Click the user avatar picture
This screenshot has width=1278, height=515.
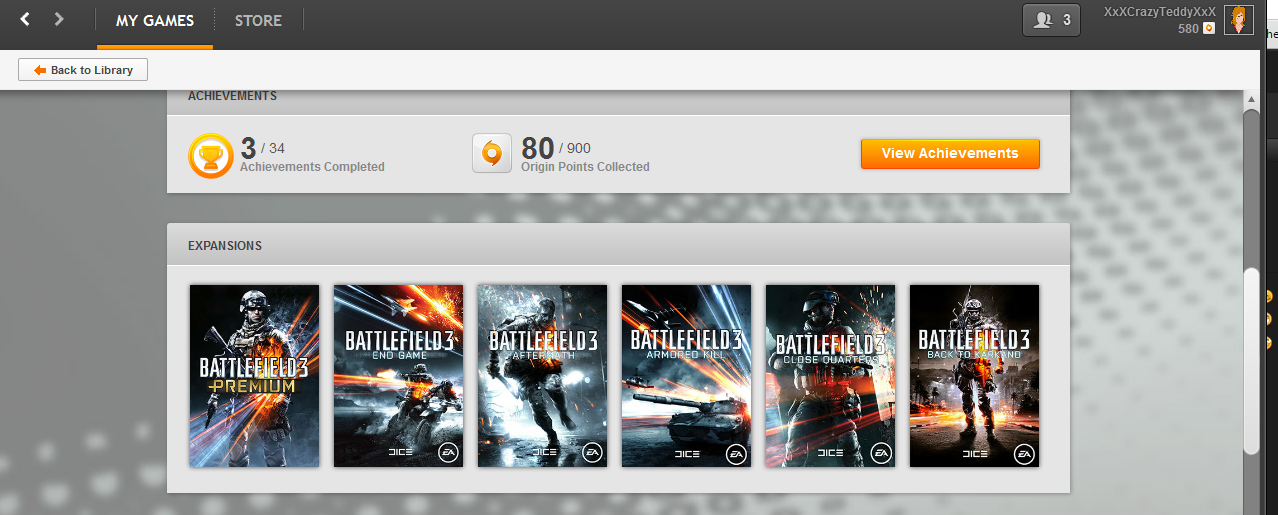(x=1239, y=19)
